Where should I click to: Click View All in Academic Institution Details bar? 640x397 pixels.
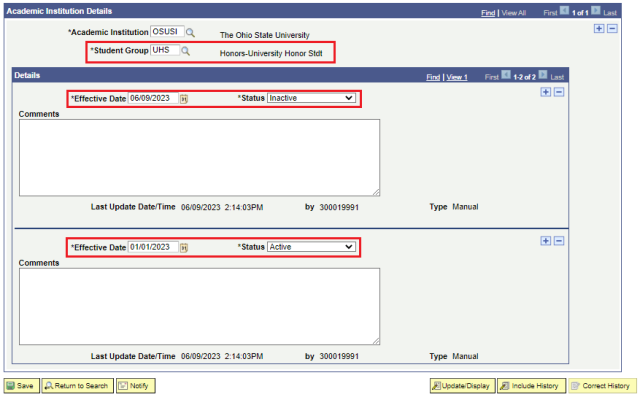click(513, 13)
